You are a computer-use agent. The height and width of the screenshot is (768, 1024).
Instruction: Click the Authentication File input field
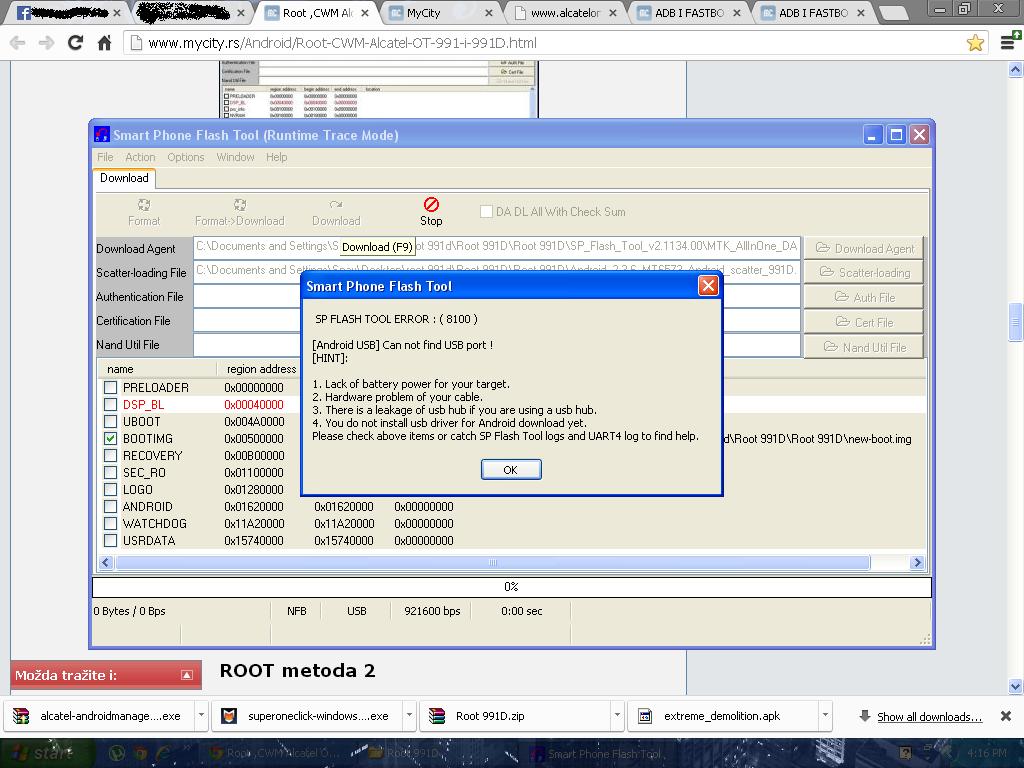pyautogui.click(x=497, y=296)
